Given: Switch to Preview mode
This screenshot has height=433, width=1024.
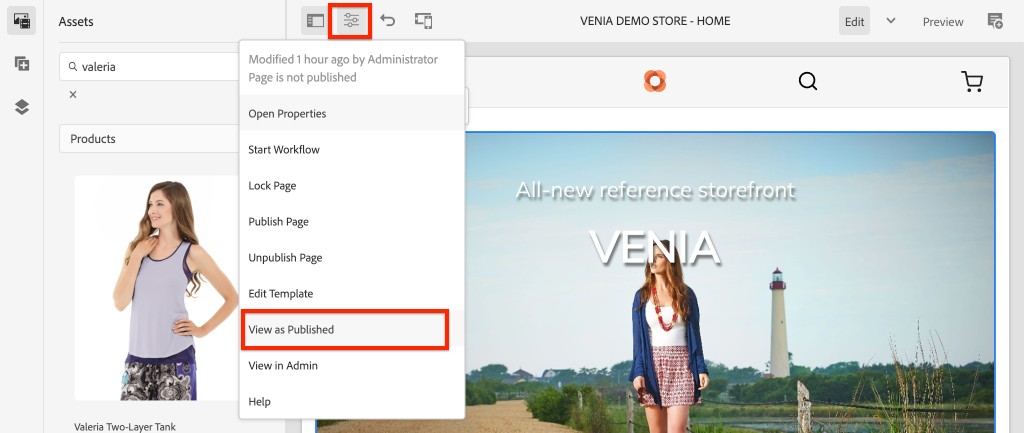Looking at the screenshot, I should (x=943, y=22).
